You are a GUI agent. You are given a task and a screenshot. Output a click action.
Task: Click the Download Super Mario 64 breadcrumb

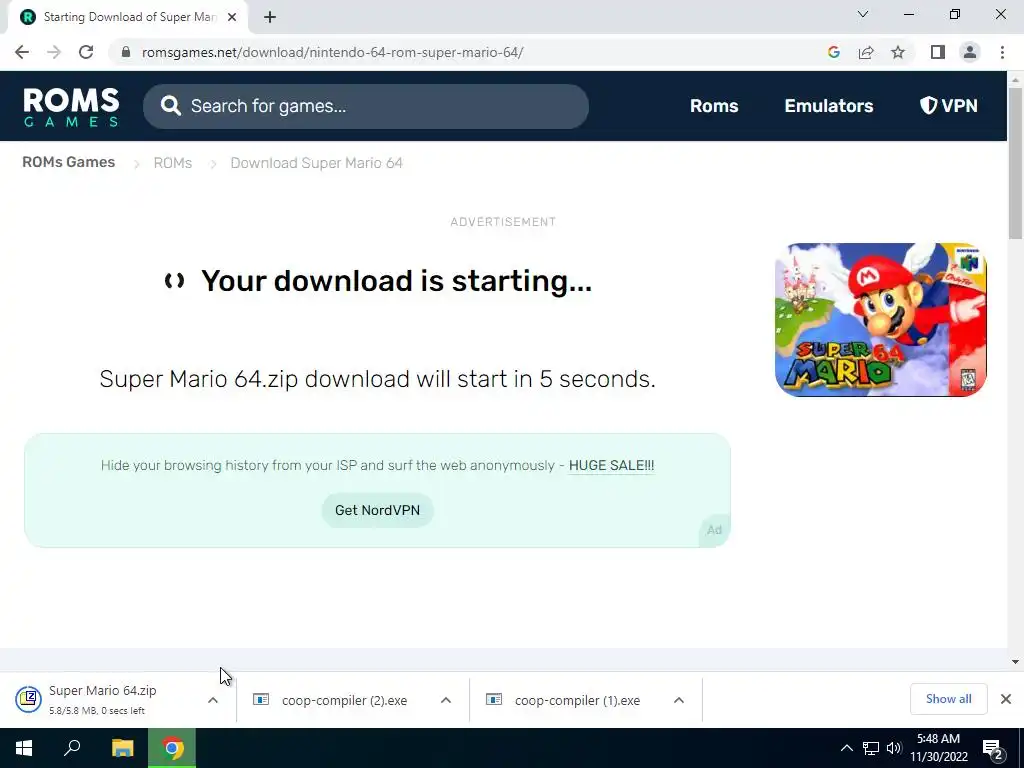pyautogui.click(x=316, y=163)
